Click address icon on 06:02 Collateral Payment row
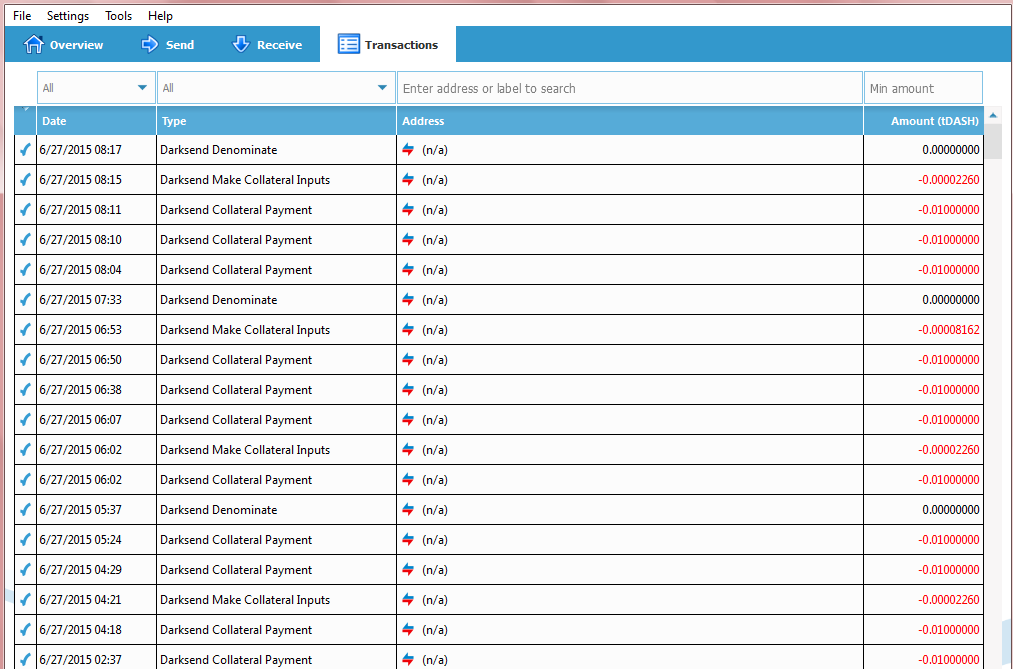The width and height of the screenshot is (1013, 669). click(x=408, y=480)
